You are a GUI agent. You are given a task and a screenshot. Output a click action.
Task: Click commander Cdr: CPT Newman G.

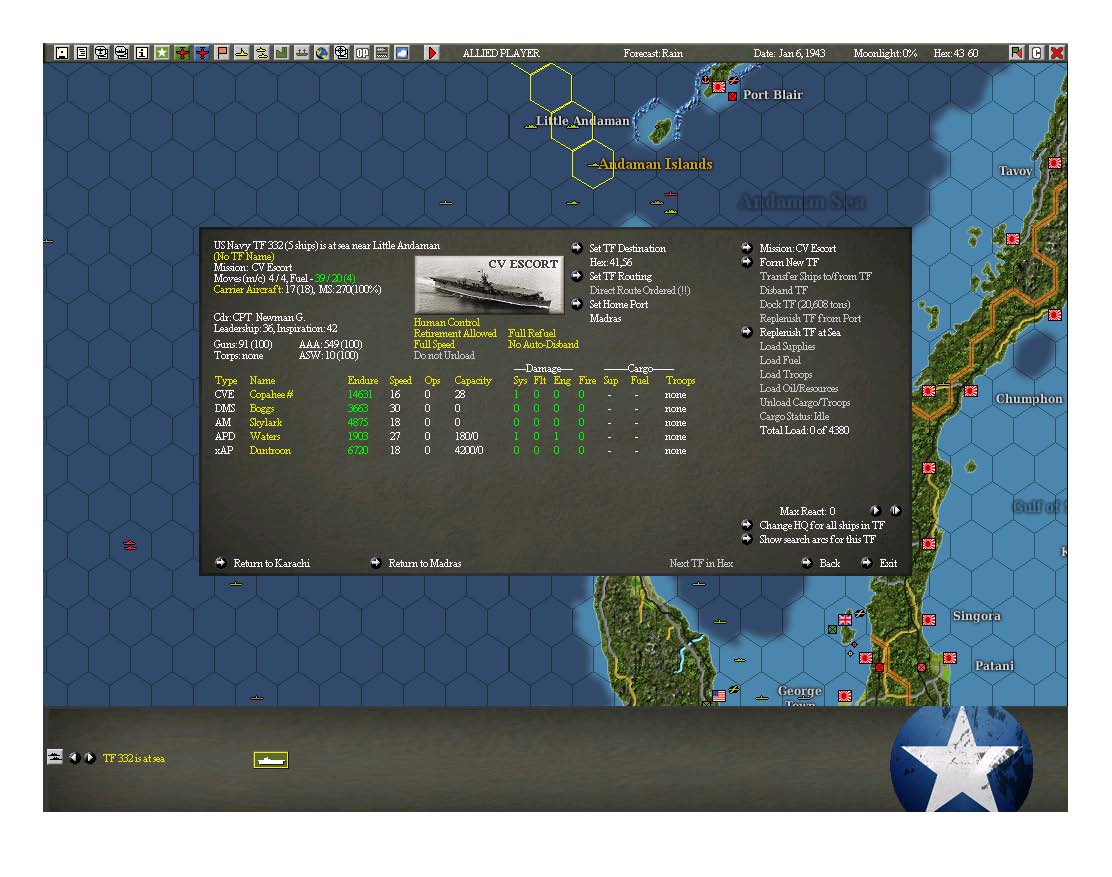tap(260, 317)
